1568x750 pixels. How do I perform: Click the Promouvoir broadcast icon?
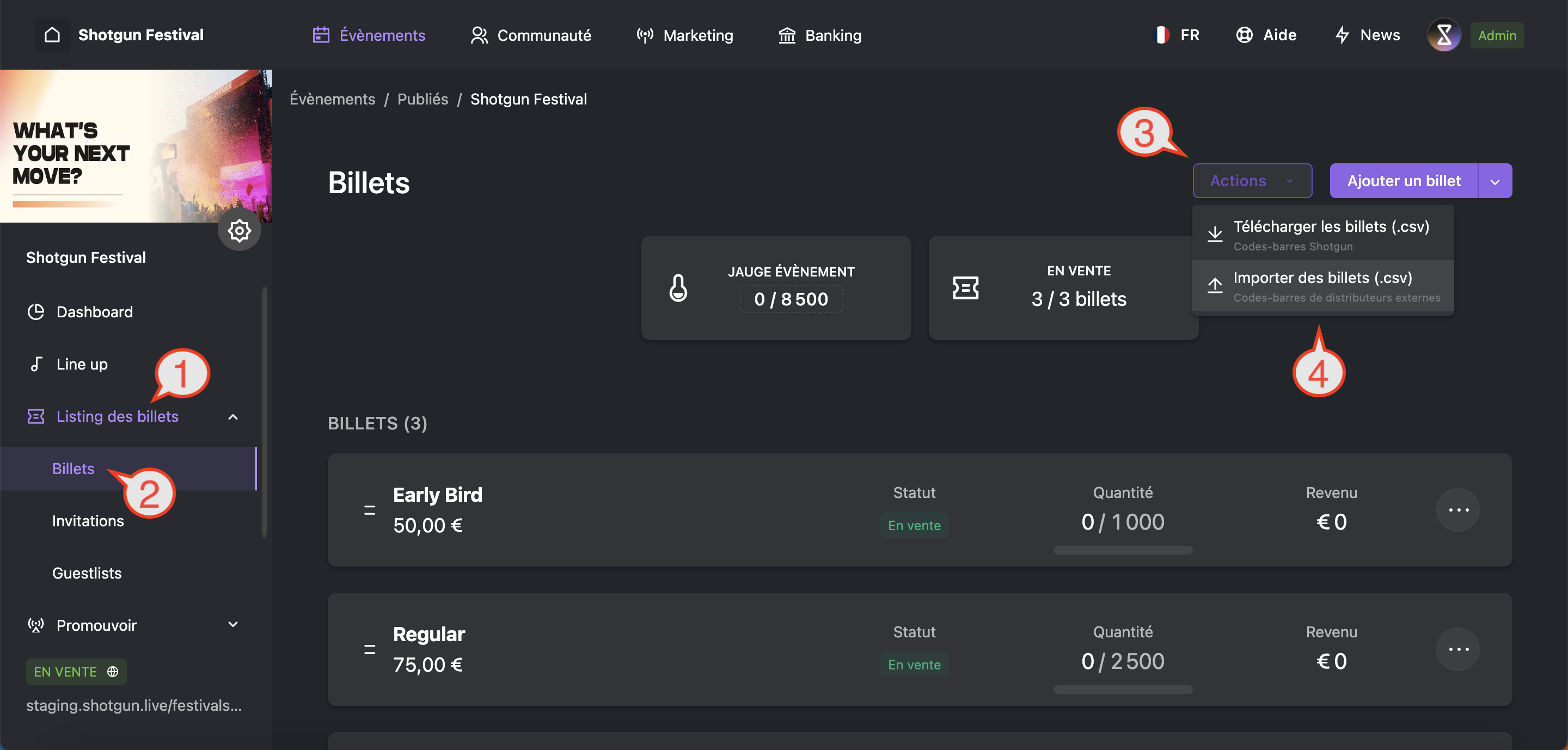click(36, 625)
